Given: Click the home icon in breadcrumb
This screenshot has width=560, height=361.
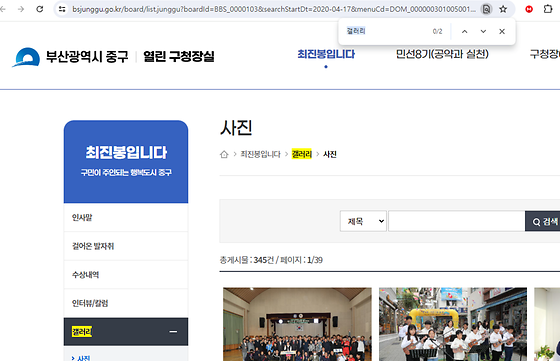Looking at the screenshot, I should (224, 154).
